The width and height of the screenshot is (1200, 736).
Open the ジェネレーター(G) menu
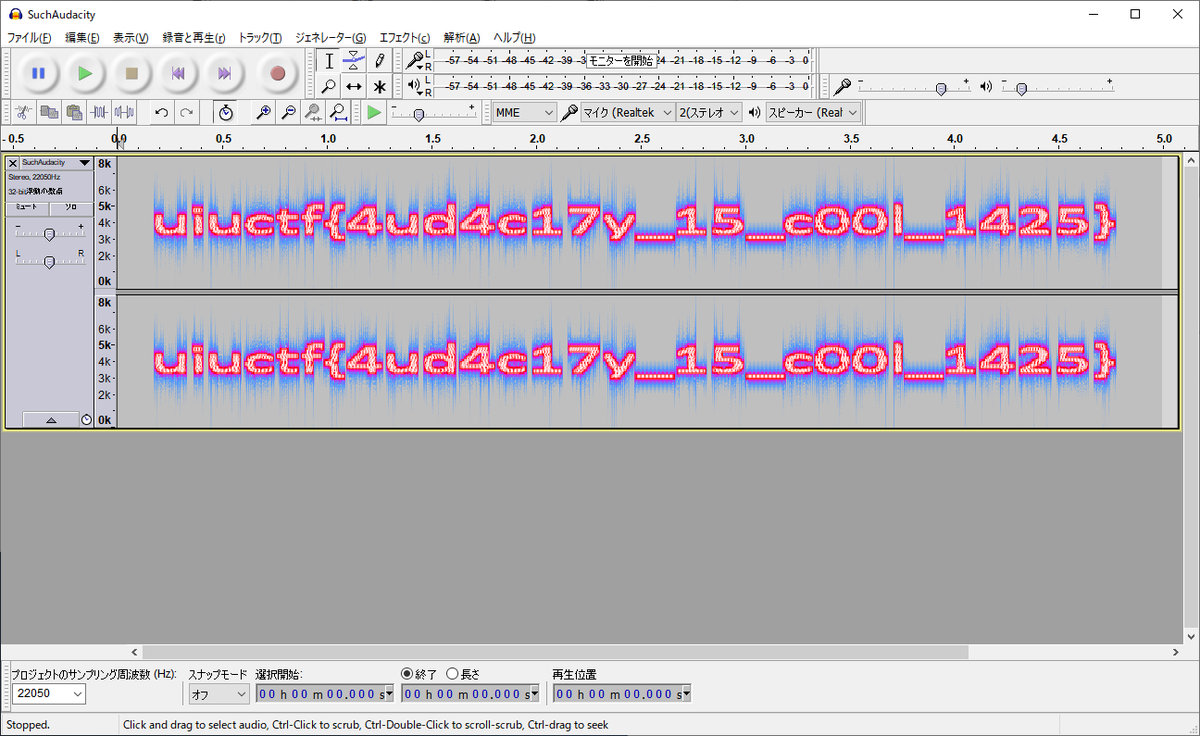[x=330, y=37]
